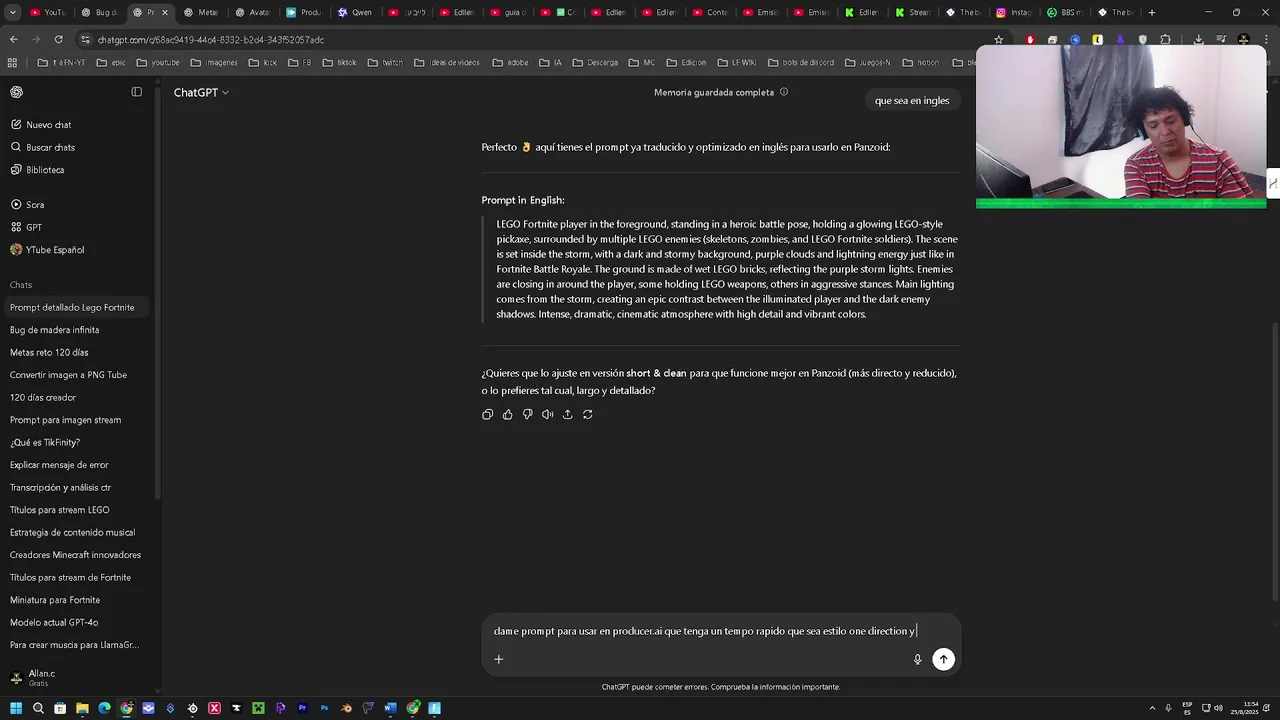1280x720 pixels.
Task: Switch to the Instagram browser tab
Action: pyautogui.click(x=1014, y=12)
